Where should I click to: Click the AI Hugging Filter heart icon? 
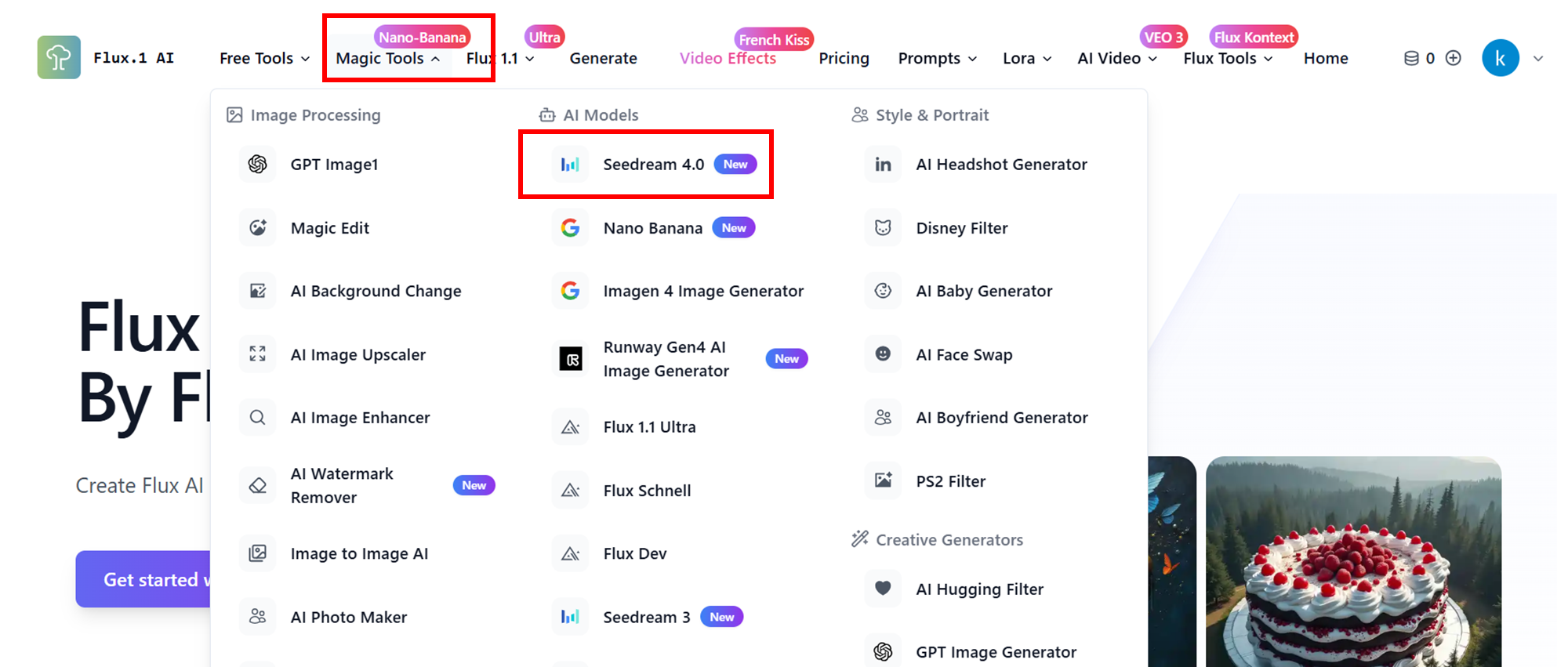click(x=884, y=589)
